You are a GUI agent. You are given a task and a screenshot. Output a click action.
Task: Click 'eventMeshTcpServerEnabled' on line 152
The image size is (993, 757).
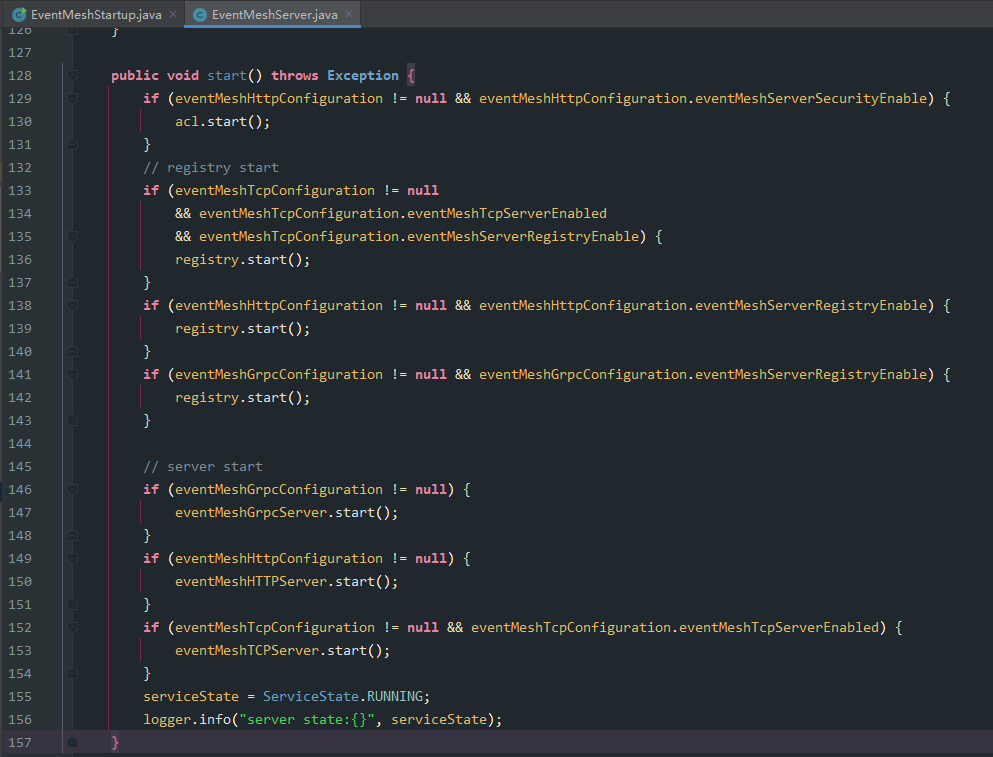(779, 628)
